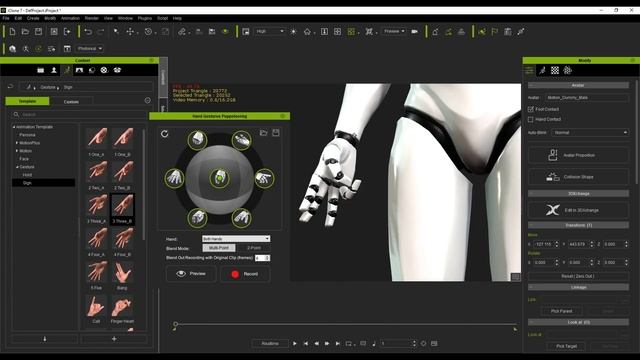The height and width of the screenshot is (360, 640).
Task: Collapse the Gesture tree node
Action: coord(17,167)
